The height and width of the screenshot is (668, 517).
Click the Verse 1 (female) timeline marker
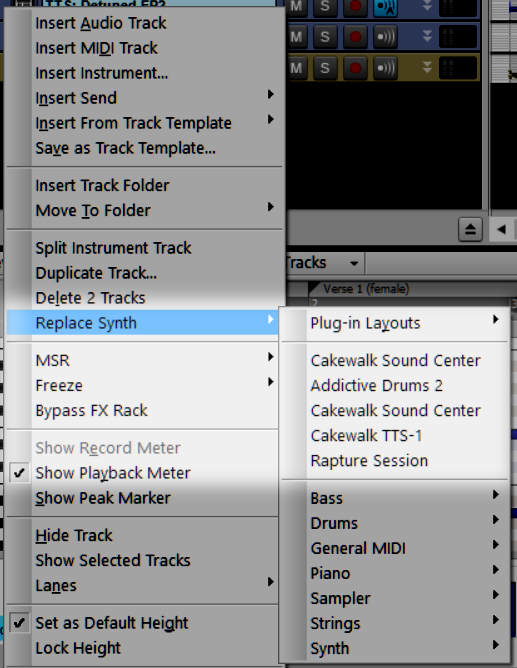(366, 289)
